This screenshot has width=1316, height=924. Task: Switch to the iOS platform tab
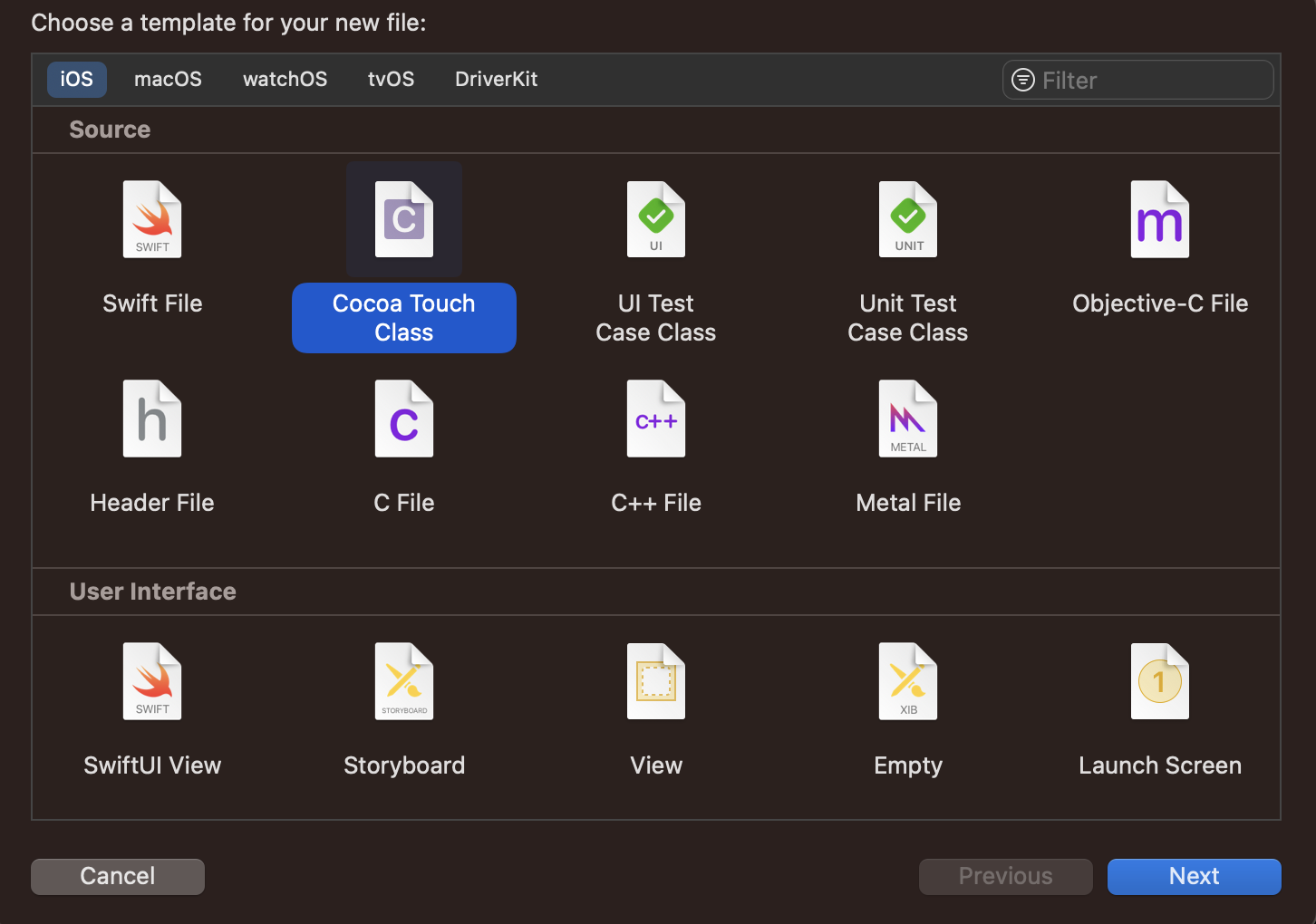77,79
